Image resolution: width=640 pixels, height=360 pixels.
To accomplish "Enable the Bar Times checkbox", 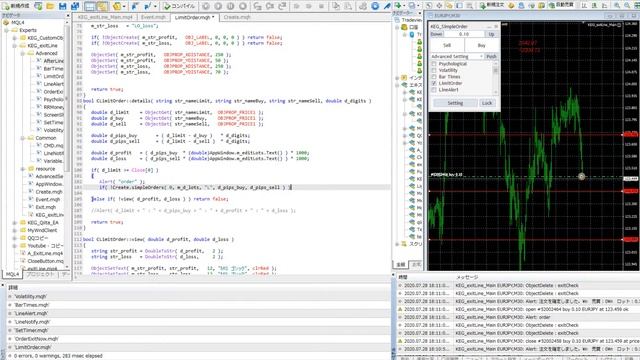I will coord(434,77).
